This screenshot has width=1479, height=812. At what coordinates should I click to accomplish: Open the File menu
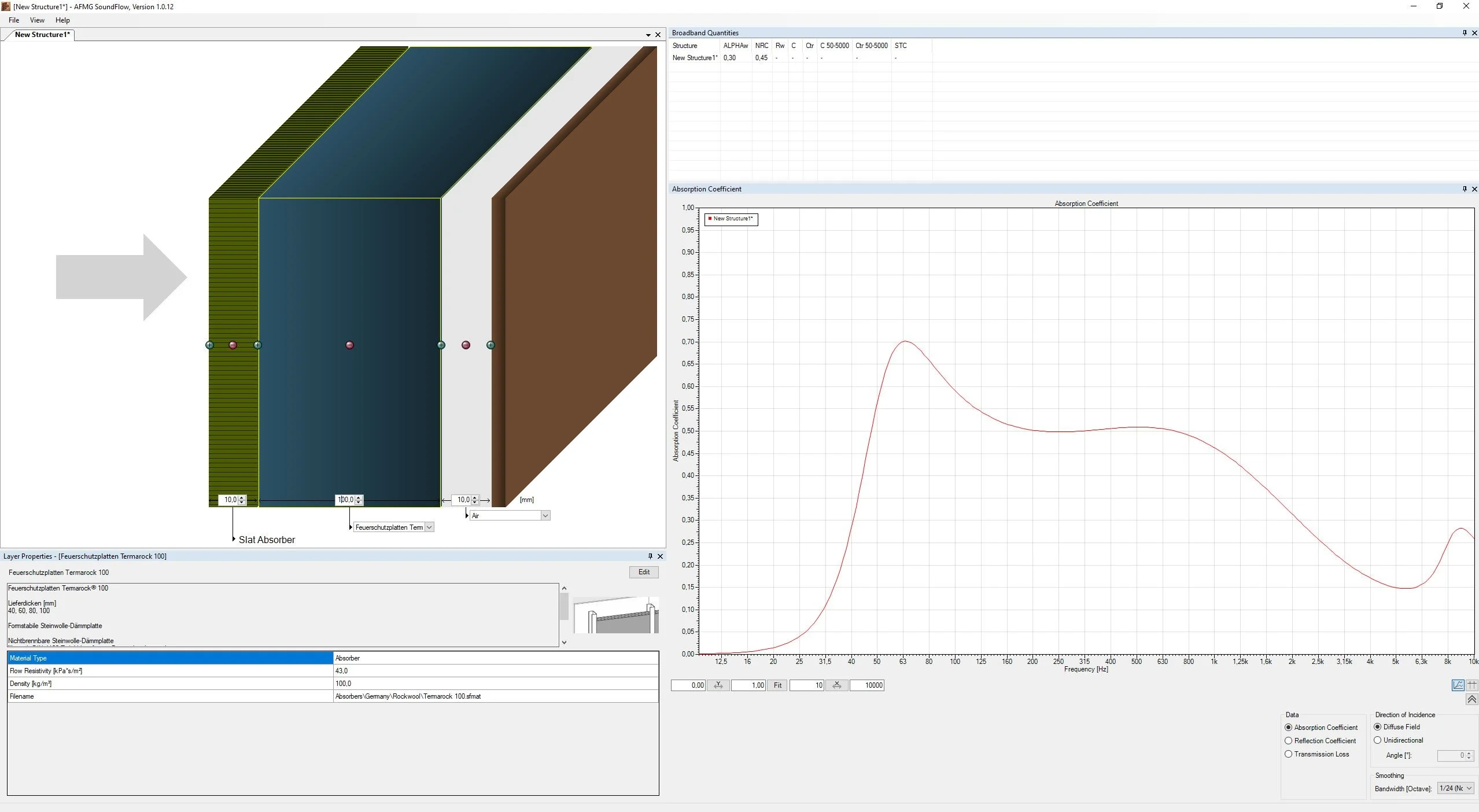(x=14, y=20)
